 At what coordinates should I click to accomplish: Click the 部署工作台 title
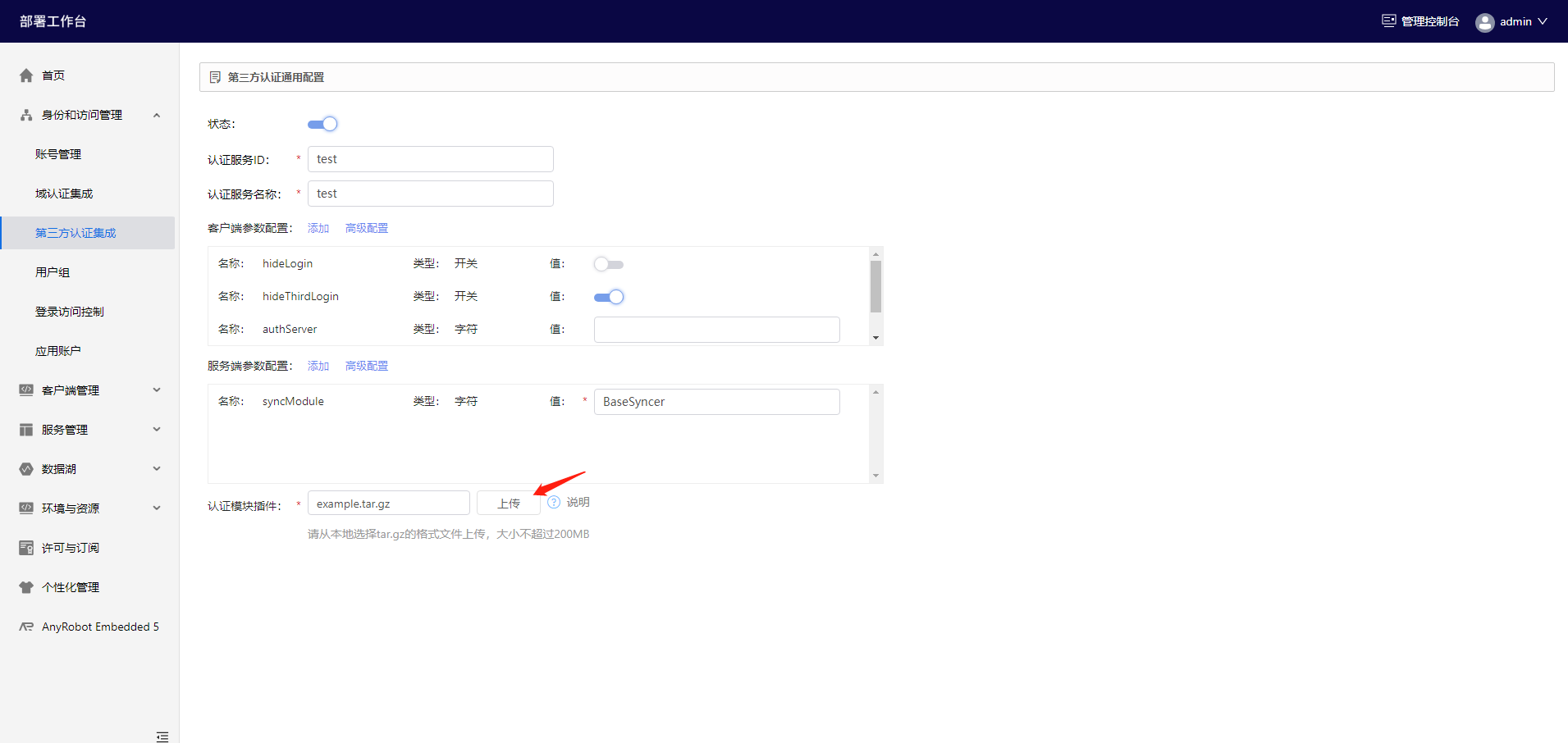coord(53,21)
